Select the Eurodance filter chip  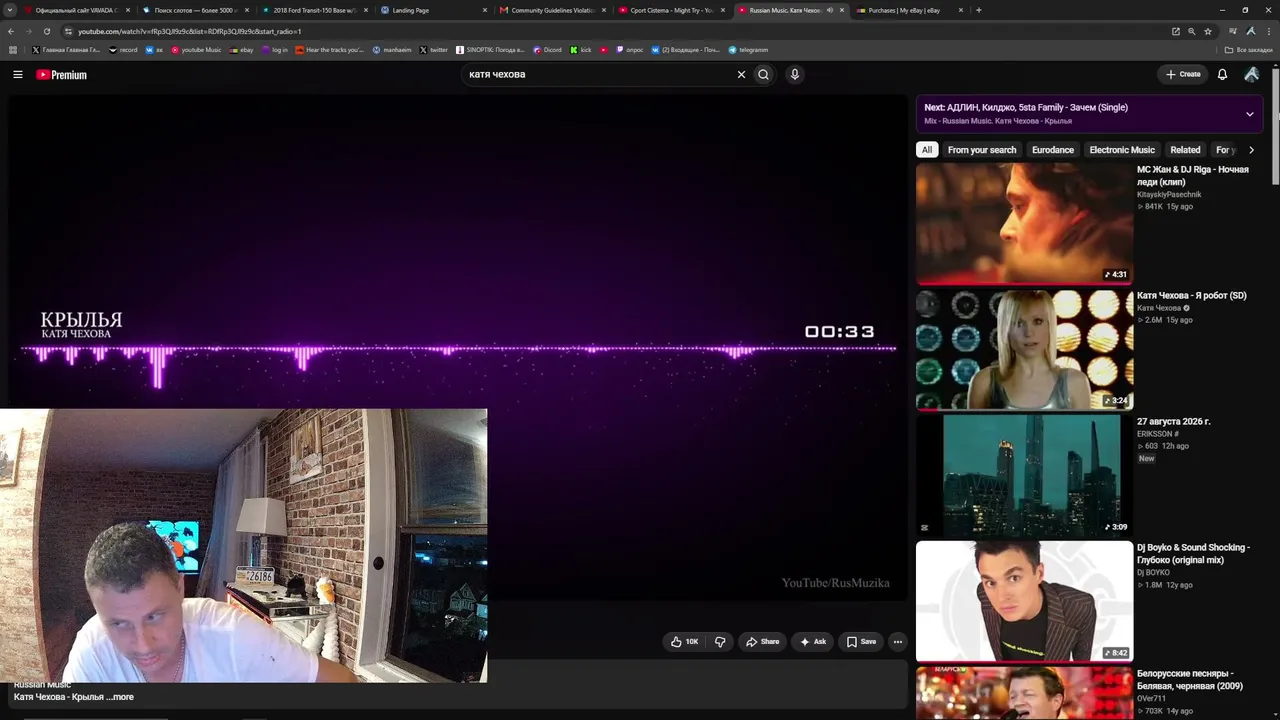point(1053,150)
